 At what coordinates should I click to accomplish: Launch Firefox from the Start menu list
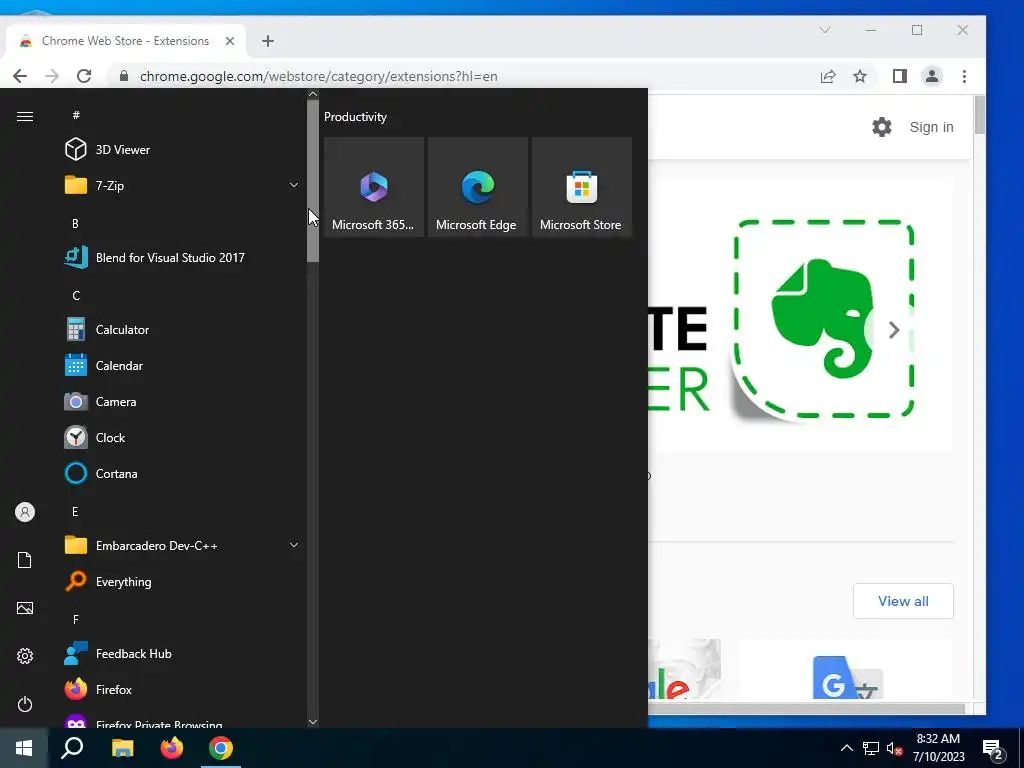(180, 690)
